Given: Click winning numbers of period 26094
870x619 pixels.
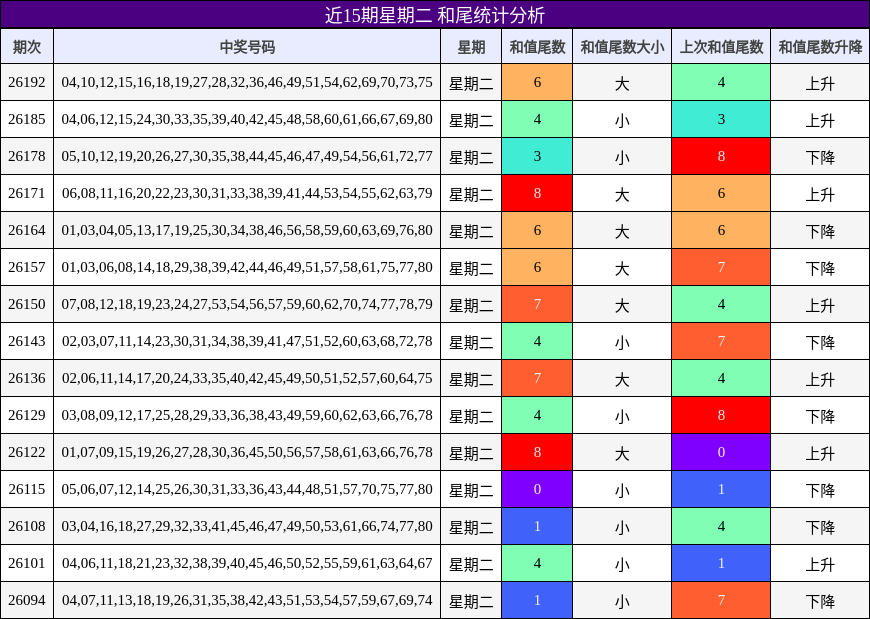Looking at the screenshot, I should pos(247,600).
